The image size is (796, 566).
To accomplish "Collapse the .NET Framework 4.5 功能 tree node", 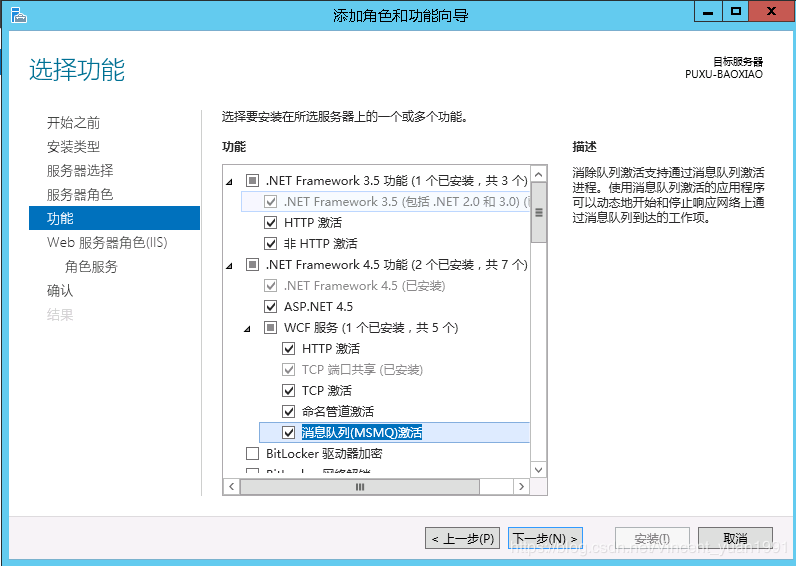I will (x=229, y=265).
